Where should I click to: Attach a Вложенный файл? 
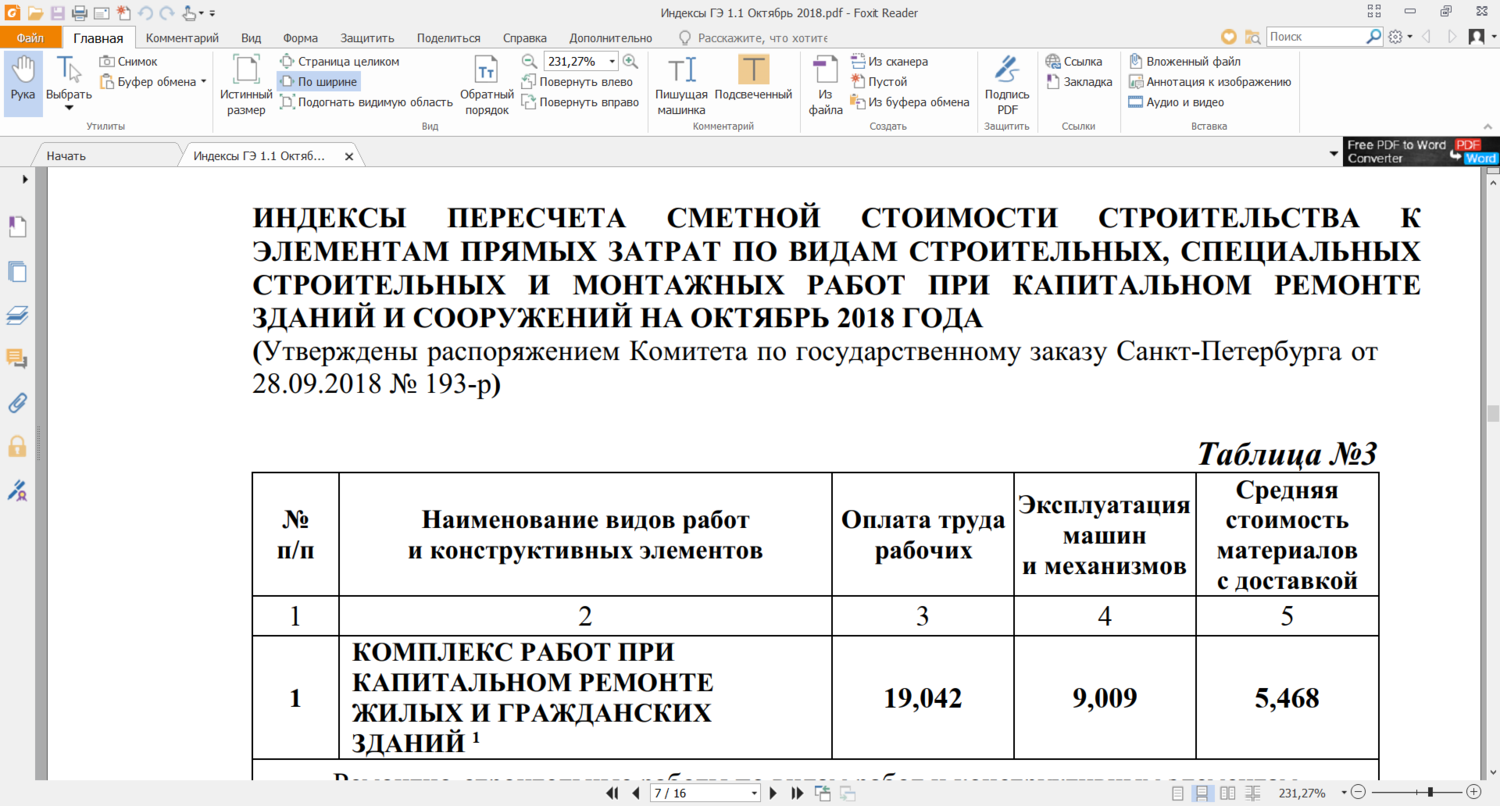tap(1184, 61)
